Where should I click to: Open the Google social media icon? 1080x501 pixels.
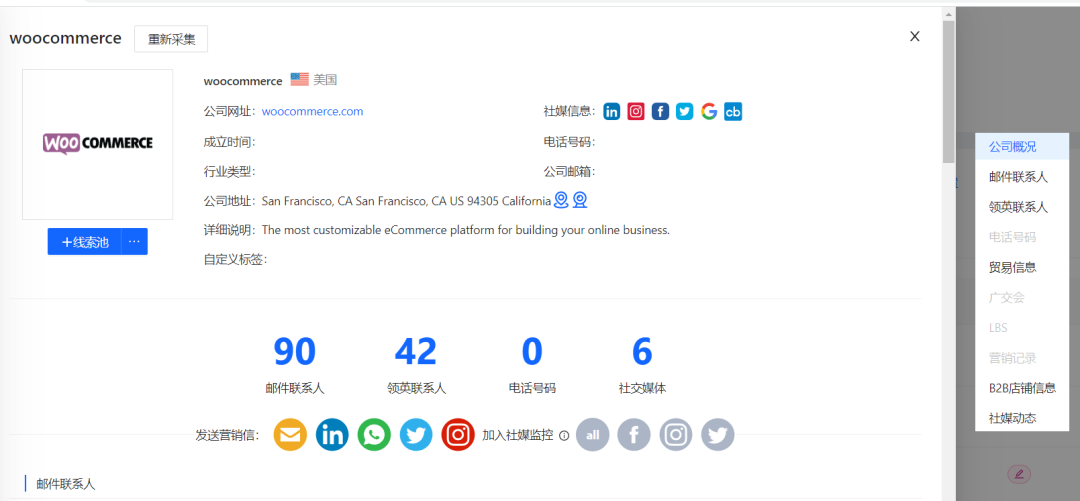709,112
